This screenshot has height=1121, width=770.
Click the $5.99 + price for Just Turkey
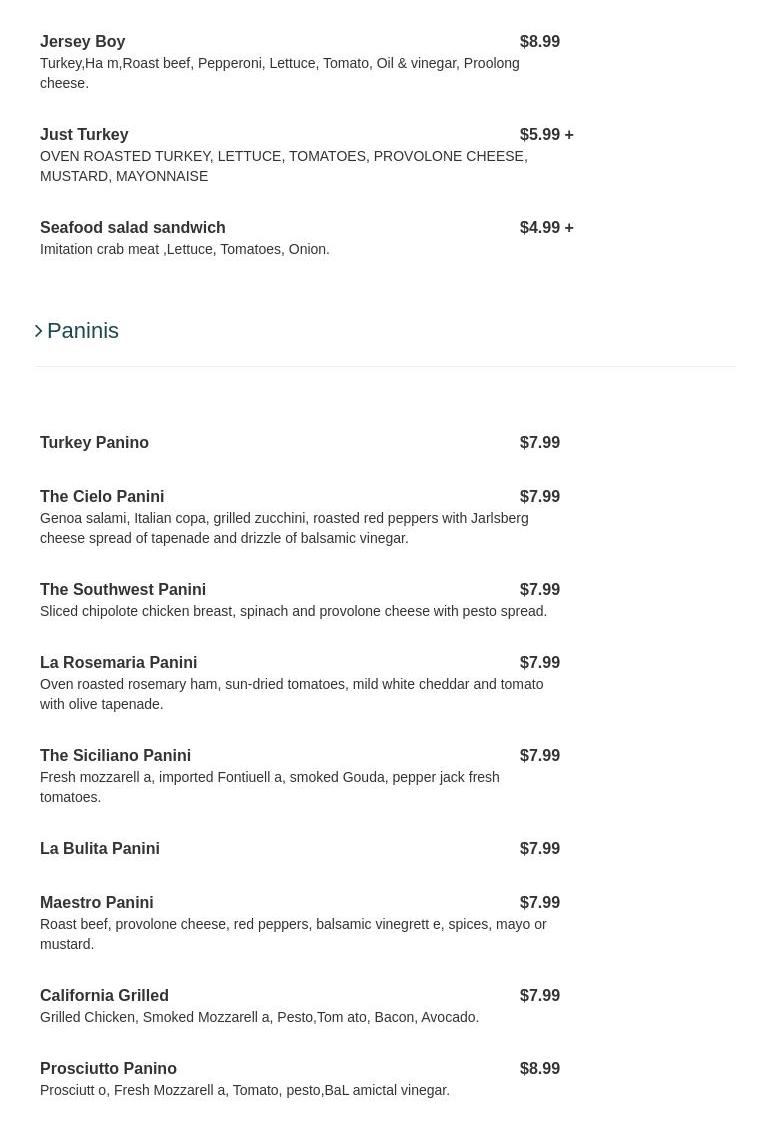click(546, 135)
